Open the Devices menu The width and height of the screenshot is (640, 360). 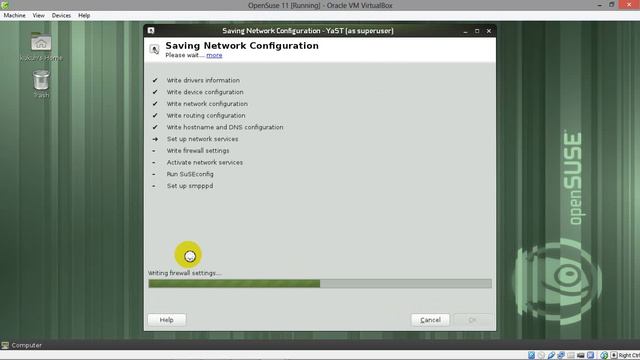click(61, 16)
